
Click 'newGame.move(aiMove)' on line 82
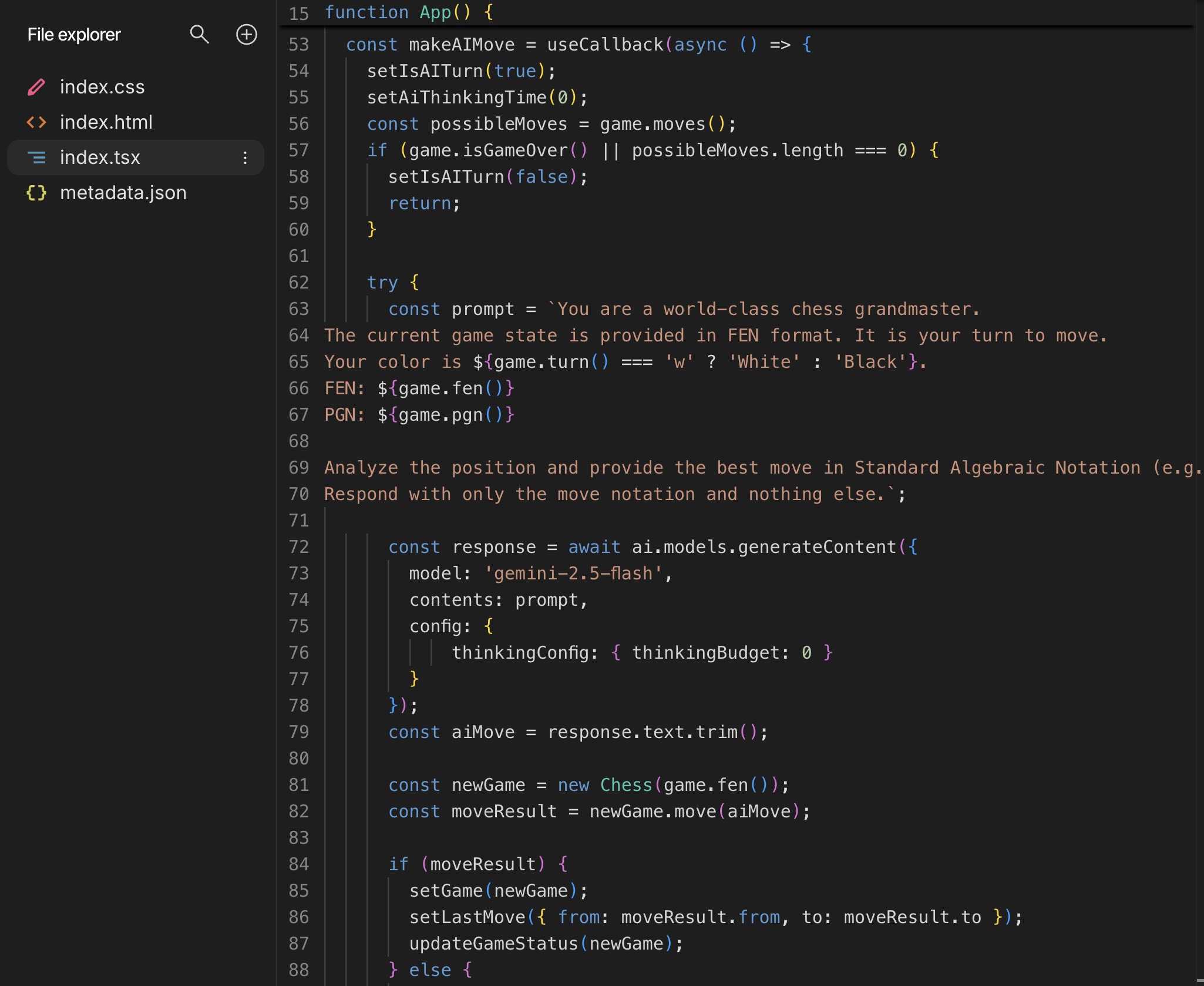pyautogui.click(x=695, y=811)
